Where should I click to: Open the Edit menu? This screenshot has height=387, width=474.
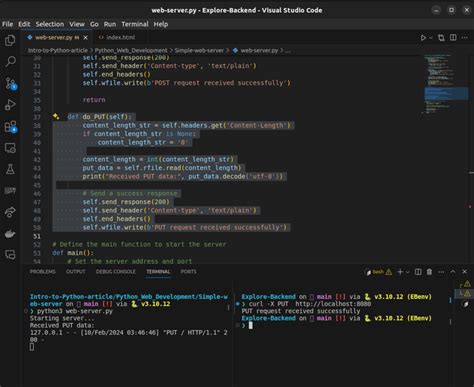click(24, 24)
